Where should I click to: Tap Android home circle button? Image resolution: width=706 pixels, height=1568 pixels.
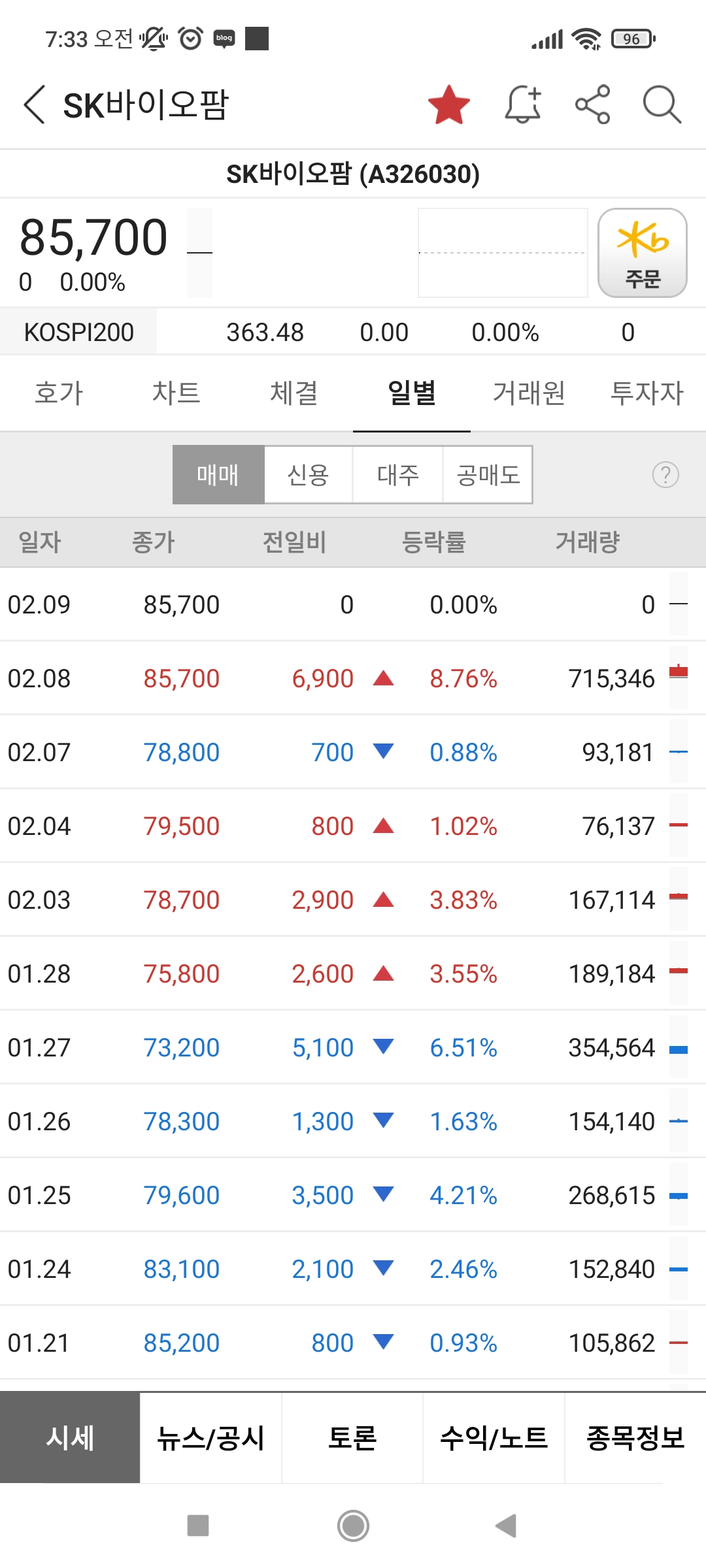(x=353, y=1526)
